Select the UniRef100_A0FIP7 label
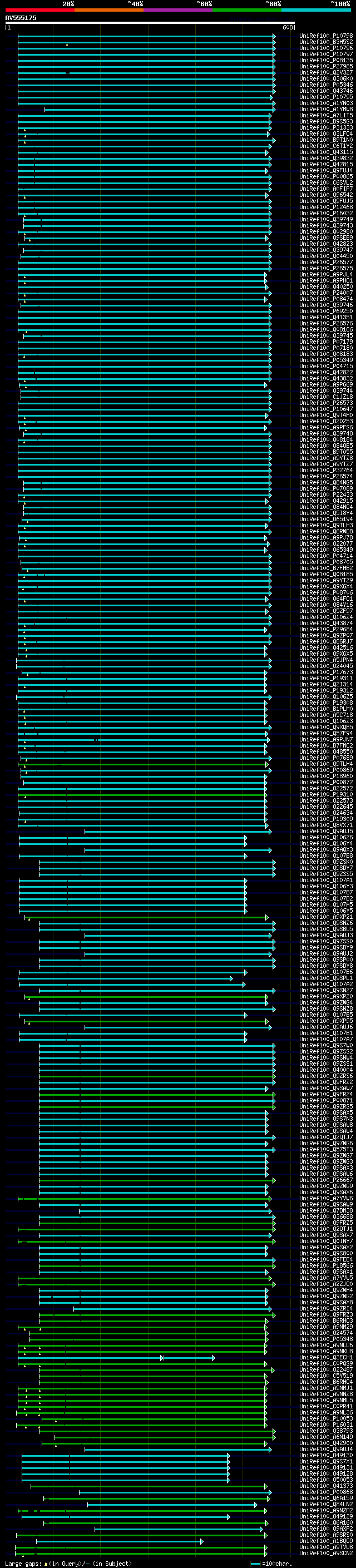The image size is (356, 1568). coord(326,189)
